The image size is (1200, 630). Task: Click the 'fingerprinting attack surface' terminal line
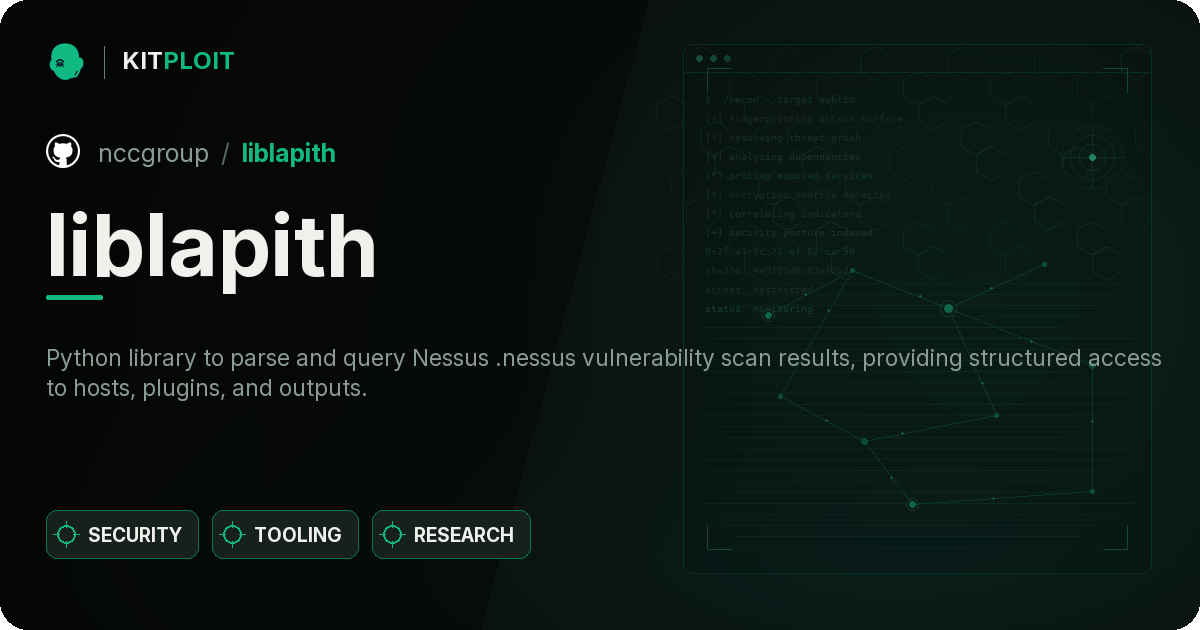tap(804, 119)
